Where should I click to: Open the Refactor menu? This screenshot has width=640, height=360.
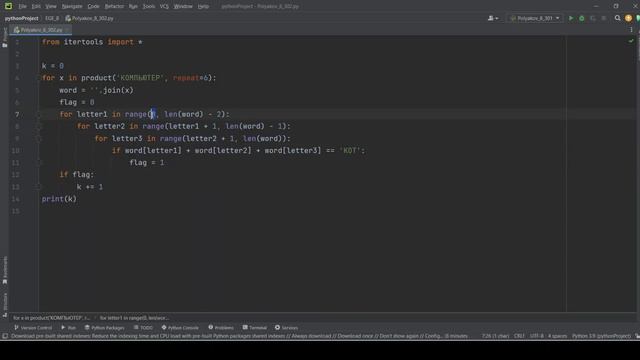pos(114,7)
